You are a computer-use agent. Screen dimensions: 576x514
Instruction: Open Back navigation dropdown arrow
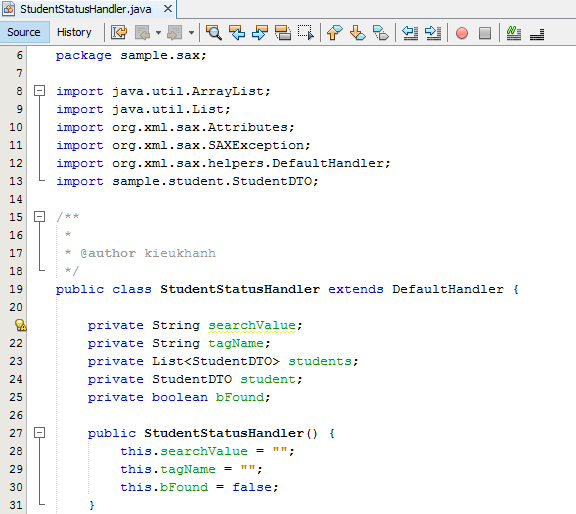click(x=158, y=33)
